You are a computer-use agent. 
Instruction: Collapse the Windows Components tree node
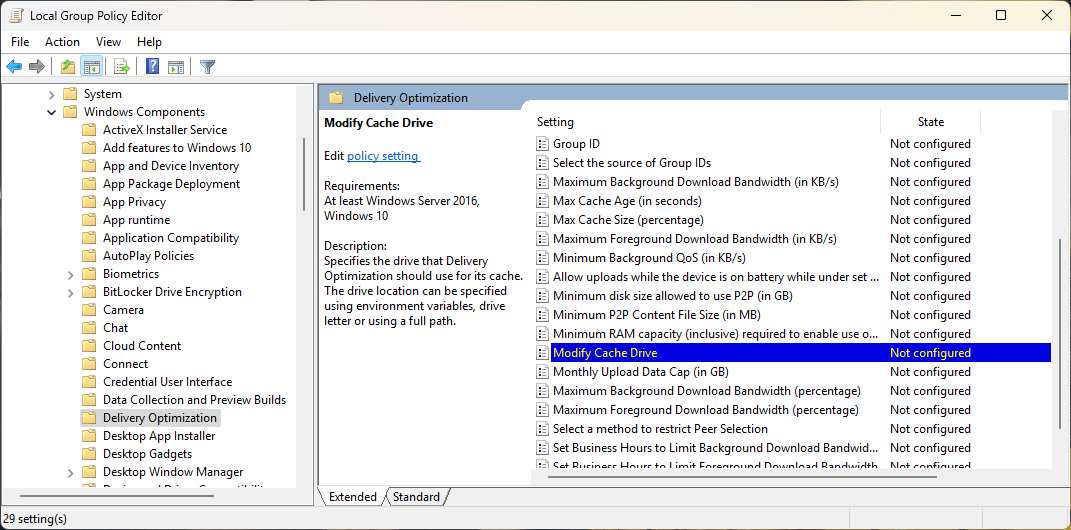(52, 112)
